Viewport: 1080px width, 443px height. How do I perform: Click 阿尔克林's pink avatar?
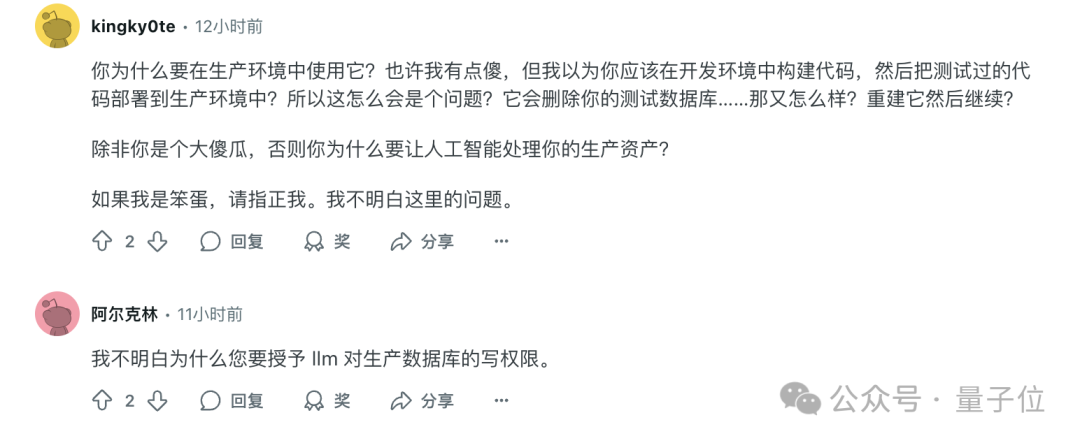[57, 314]
